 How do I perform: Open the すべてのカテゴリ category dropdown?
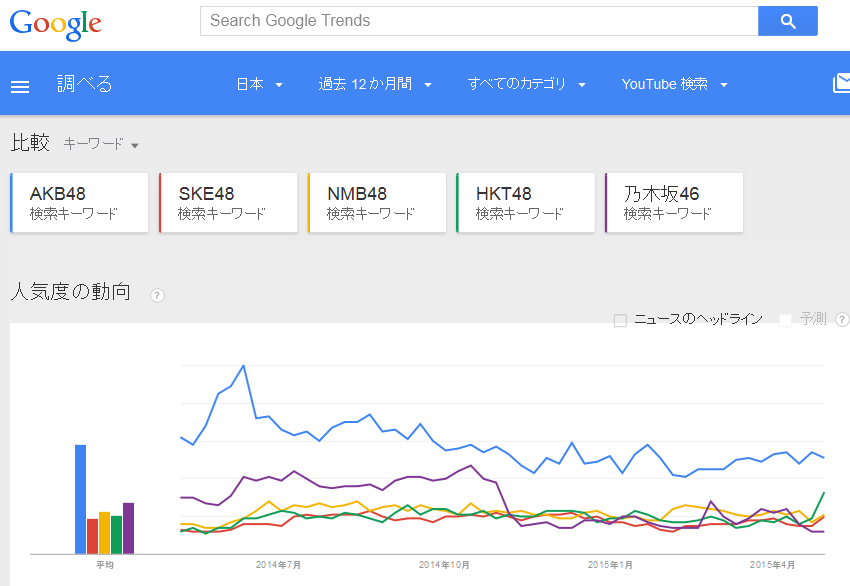pos(526,85)
